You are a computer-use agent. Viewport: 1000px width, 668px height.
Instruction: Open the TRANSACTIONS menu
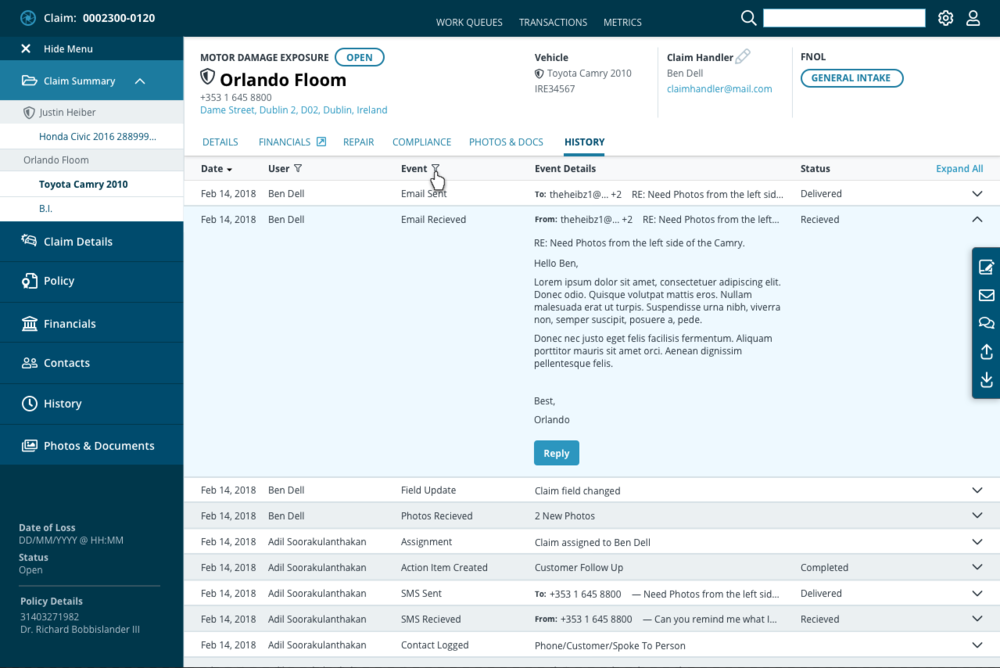click(x=552, y=22)
